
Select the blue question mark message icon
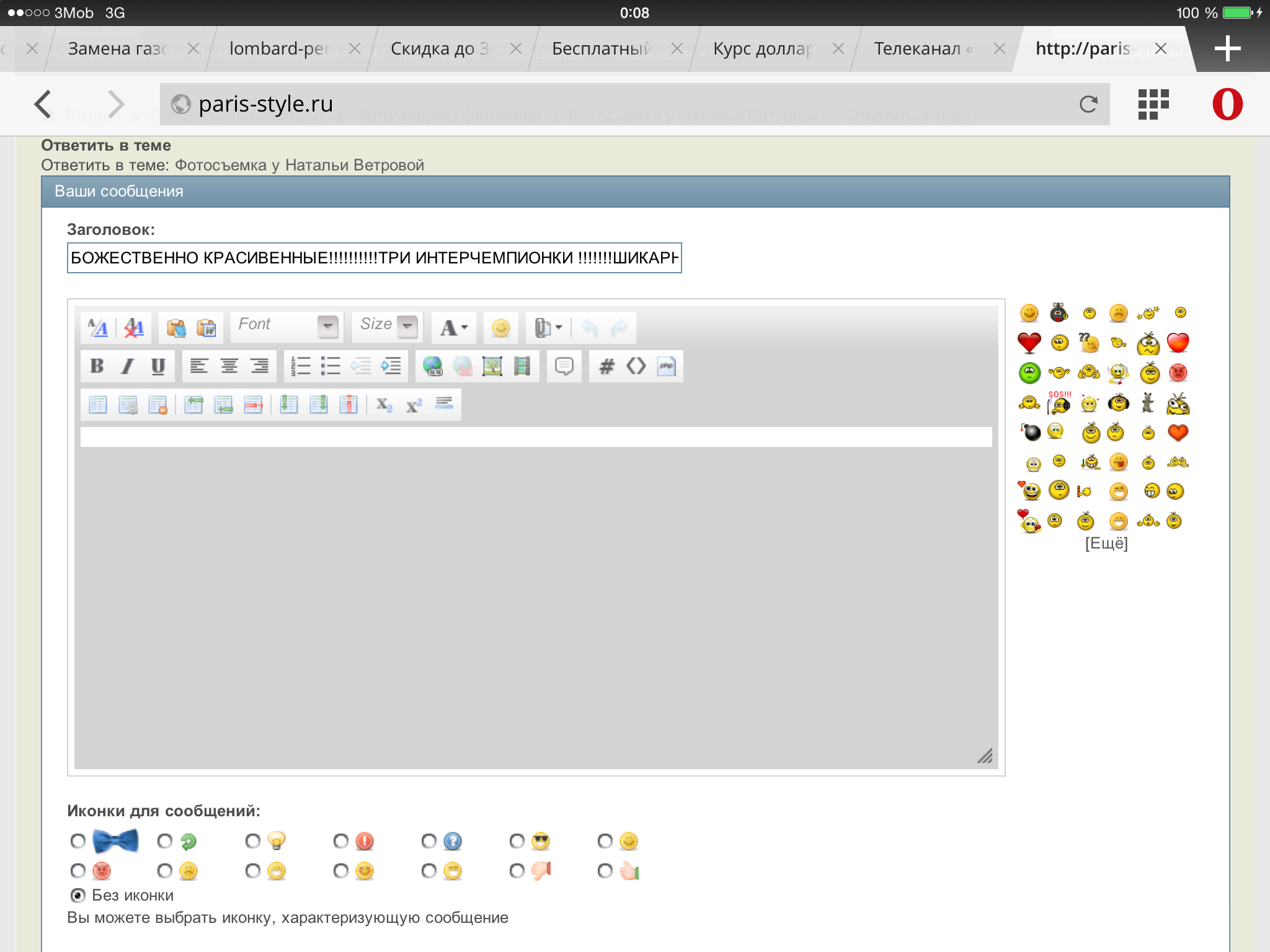tap(429, 841)
